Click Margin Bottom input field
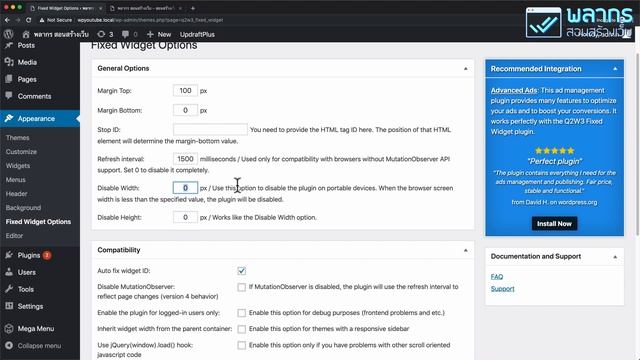The width and height of the screenshot is (640, 360). tap(185, 110)
